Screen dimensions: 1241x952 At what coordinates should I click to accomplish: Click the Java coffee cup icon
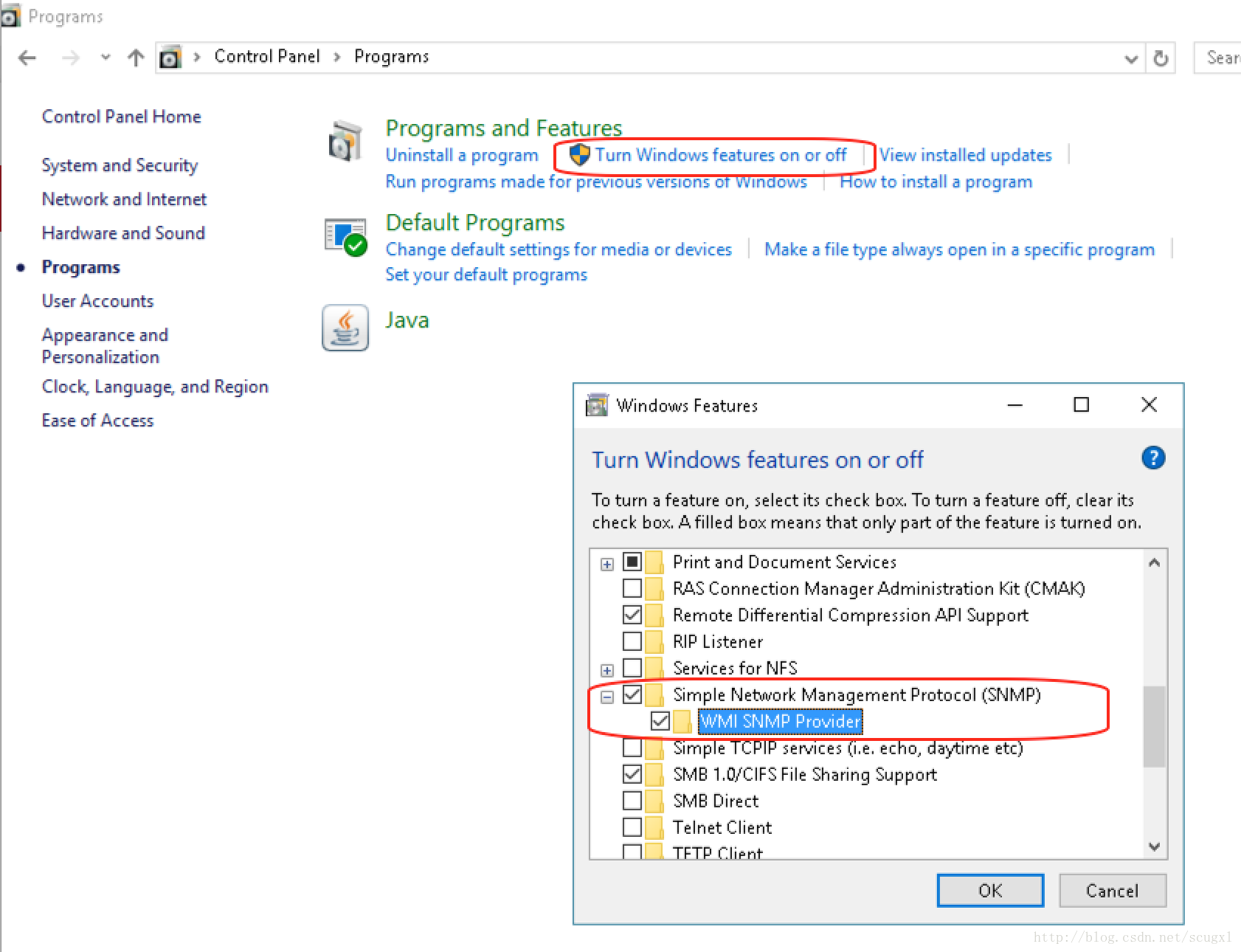coord(345,328)
